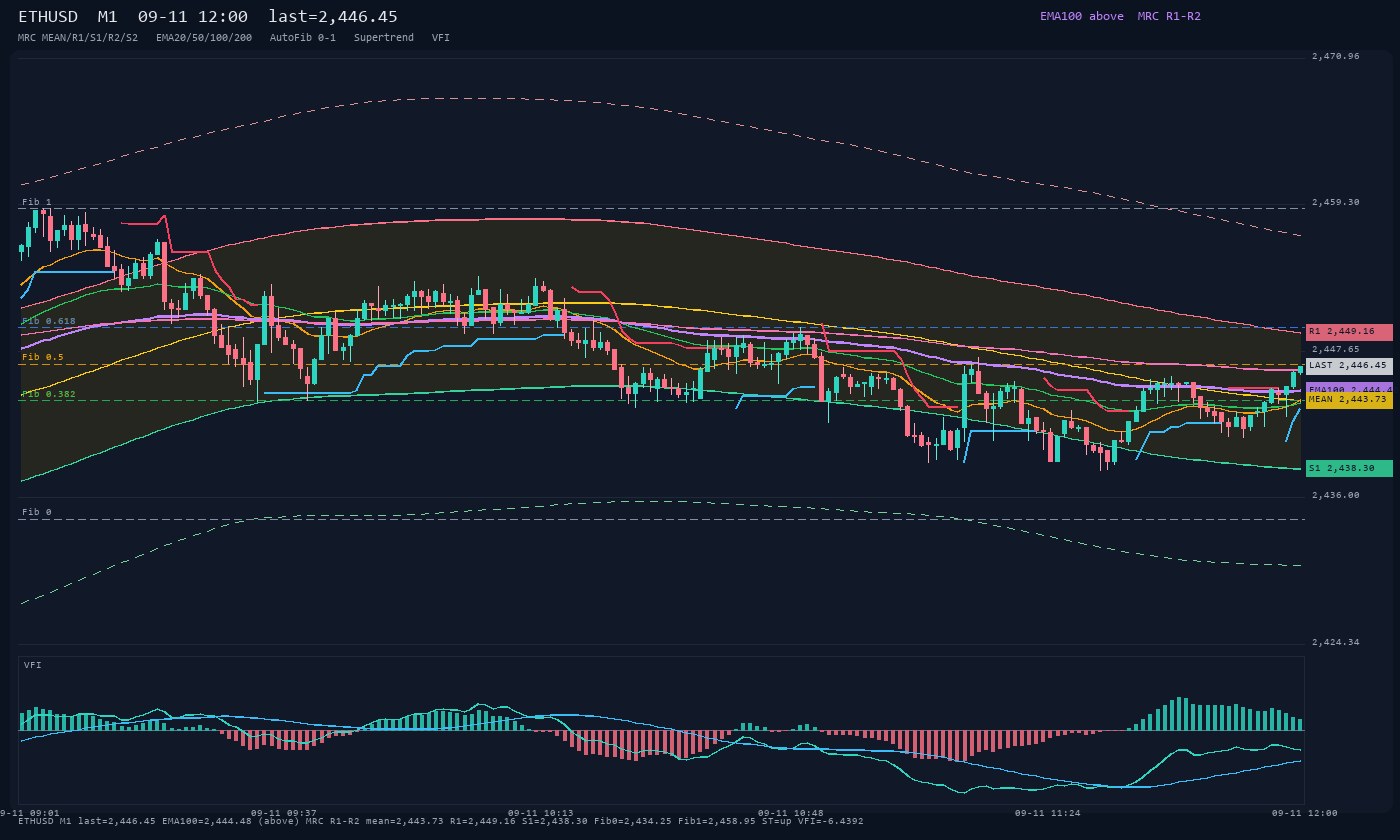Click the orange "Fib 0.5" level label
The height and width of the screenshot is (840, 1400).
[x=43, y=357]
